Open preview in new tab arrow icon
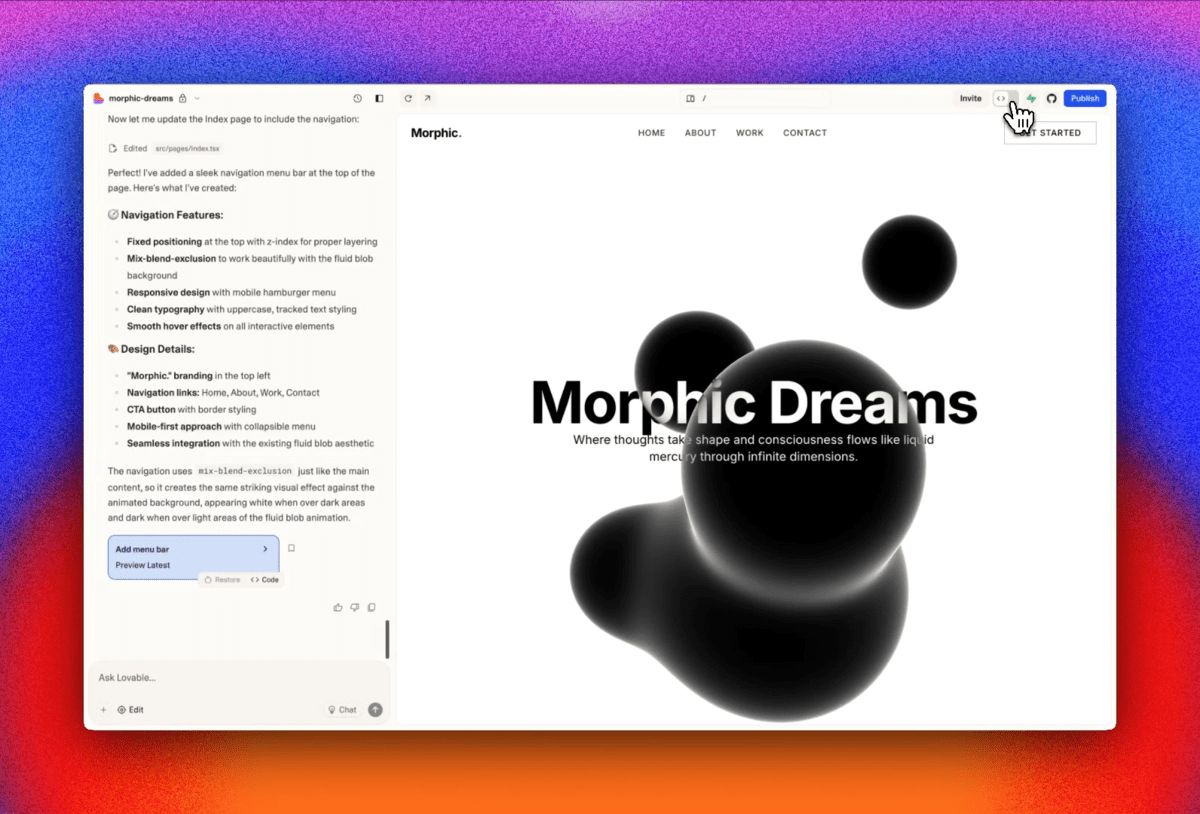The height and width of the screenshot is (814, 1200). 427,99
